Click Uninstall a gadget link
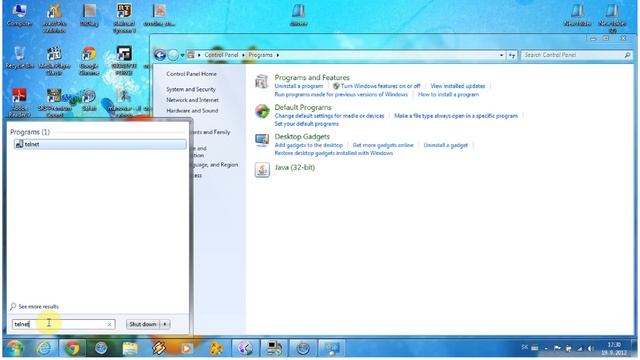 click(446, 145)
